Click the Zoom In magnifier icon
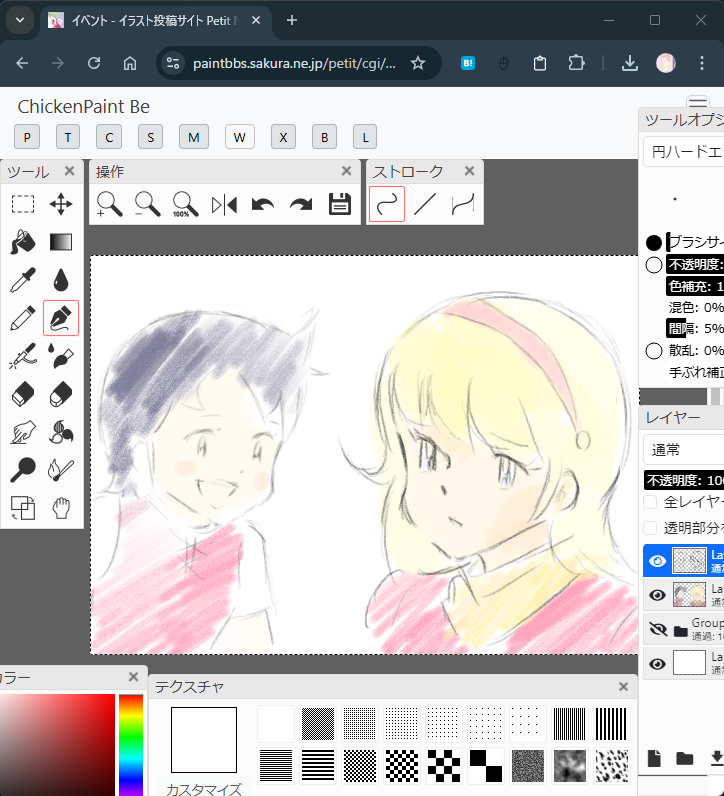The image size is (724, 796). pos(110,205)
